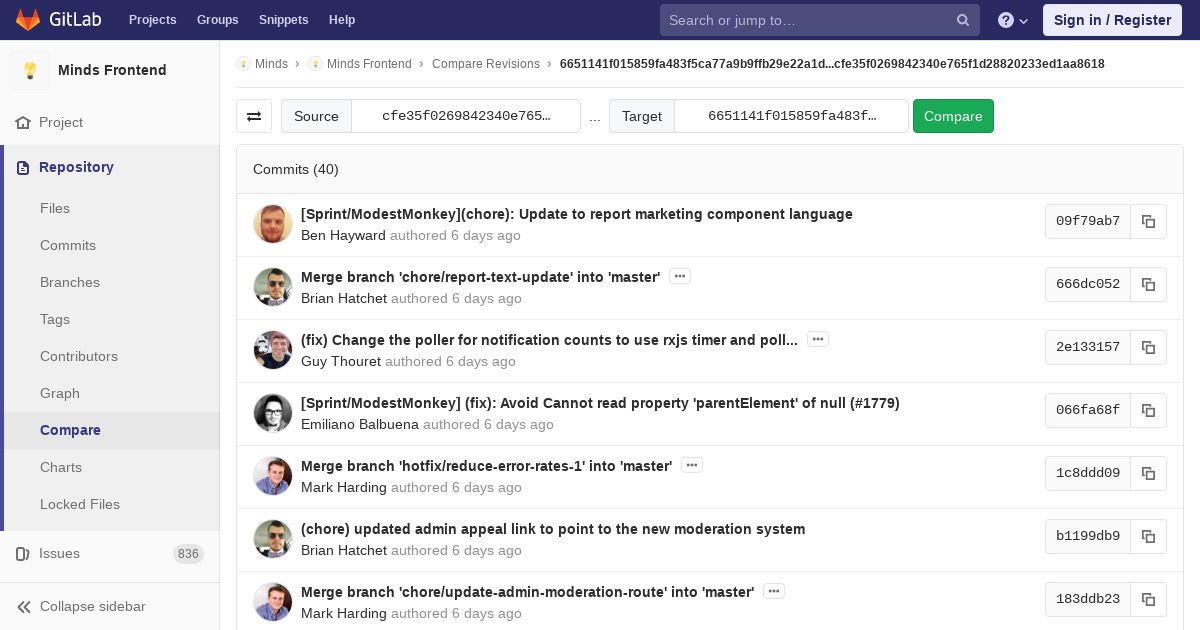This screenshot has height=630, width=1200.
Task: Collapse sidebar using the double chevron
Action: [x=24, y=606]
